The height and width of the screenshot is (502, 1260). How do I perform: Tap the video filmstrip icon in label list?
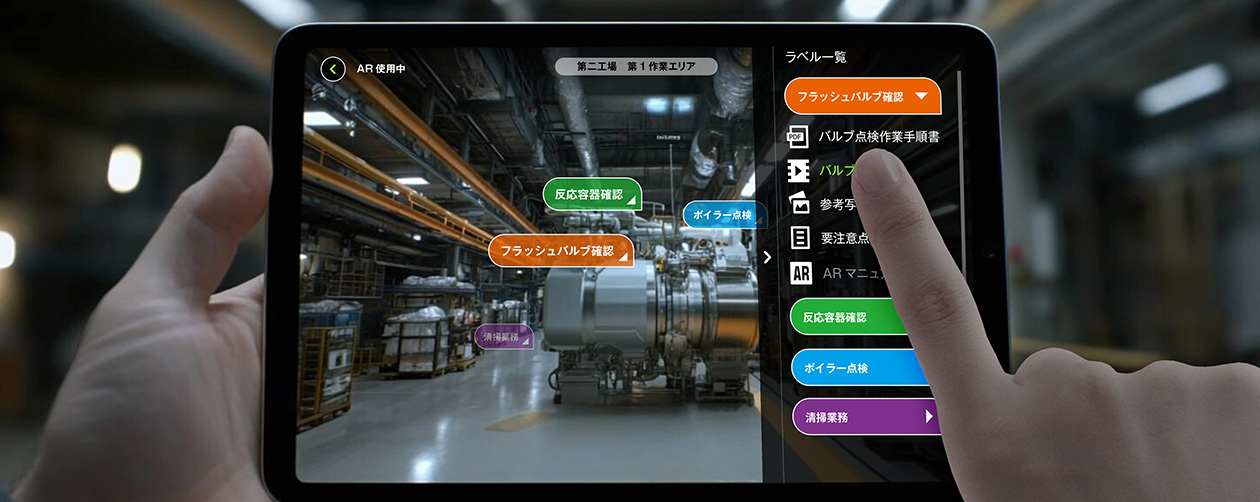(798, 170)
